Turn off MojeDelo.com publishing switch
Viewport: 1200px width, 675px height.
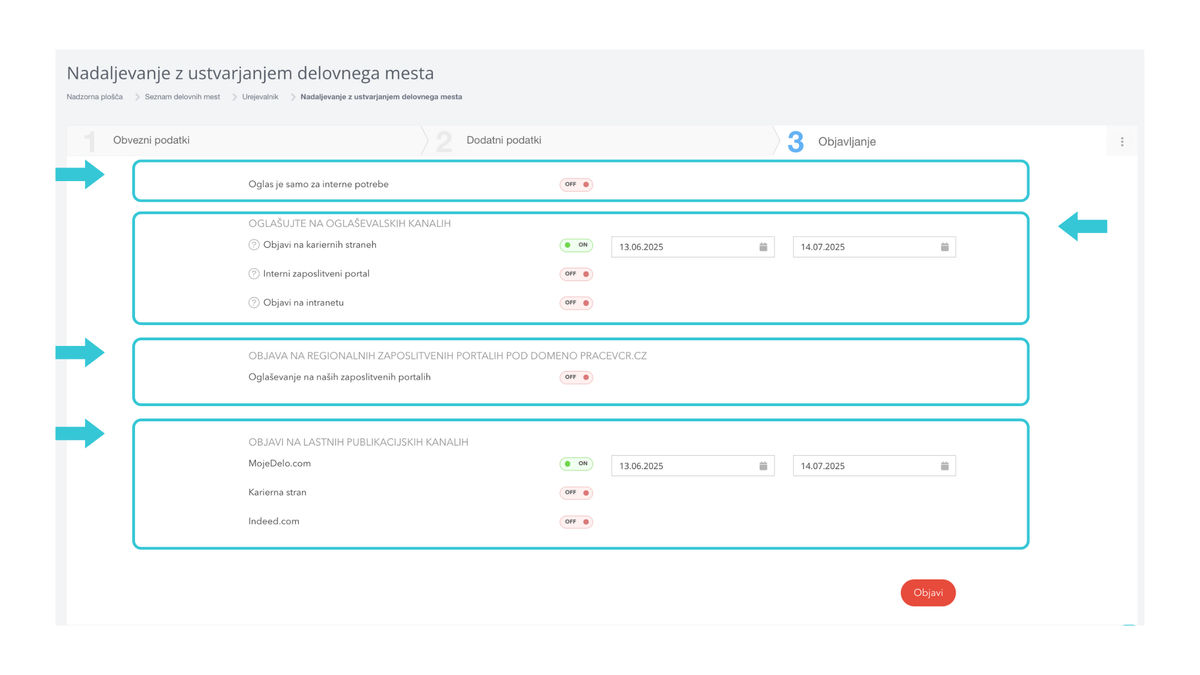(x=576, y=464)
